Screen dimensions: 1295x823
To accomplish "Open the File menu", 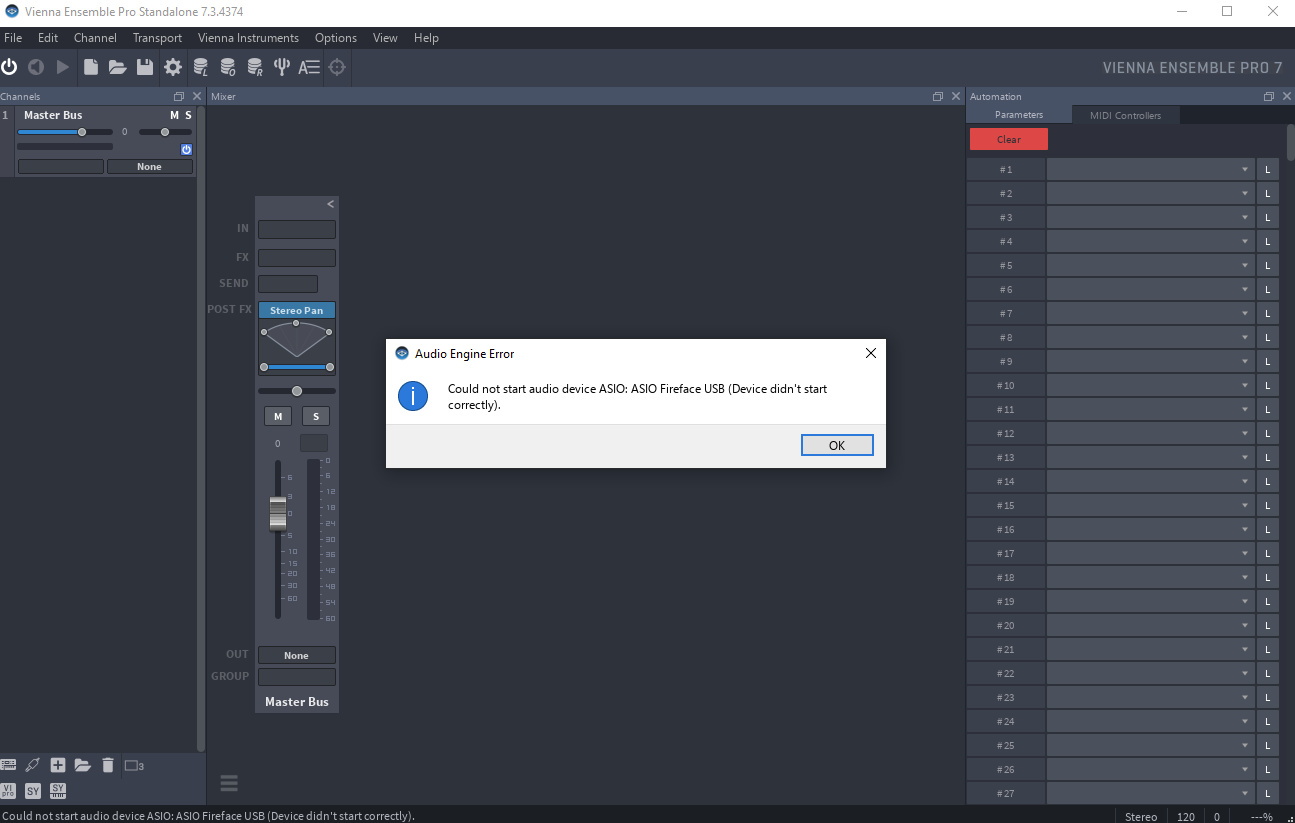I will tap(13, 38).
